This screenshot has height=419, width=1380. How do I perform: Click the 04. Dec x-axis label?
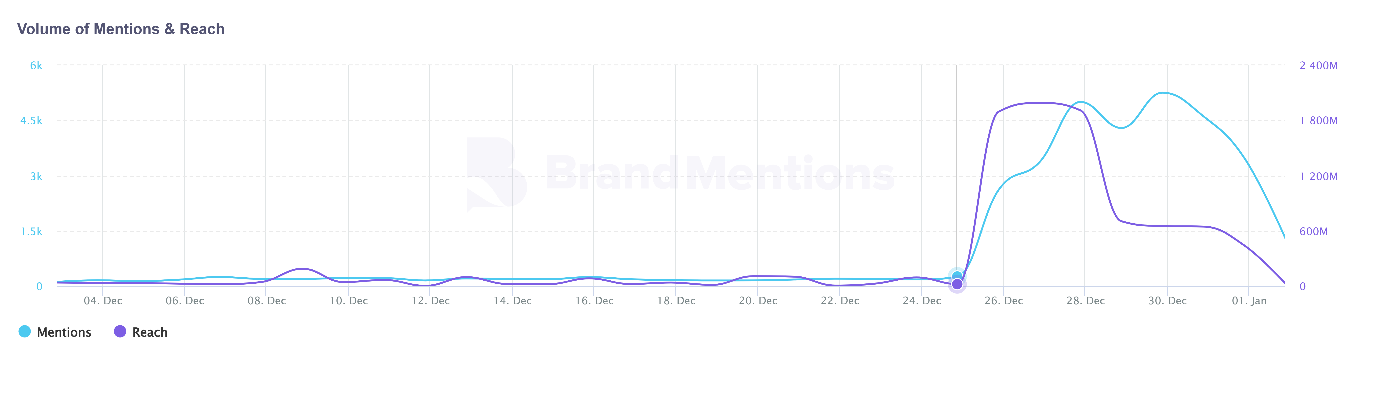coord(102,300)
